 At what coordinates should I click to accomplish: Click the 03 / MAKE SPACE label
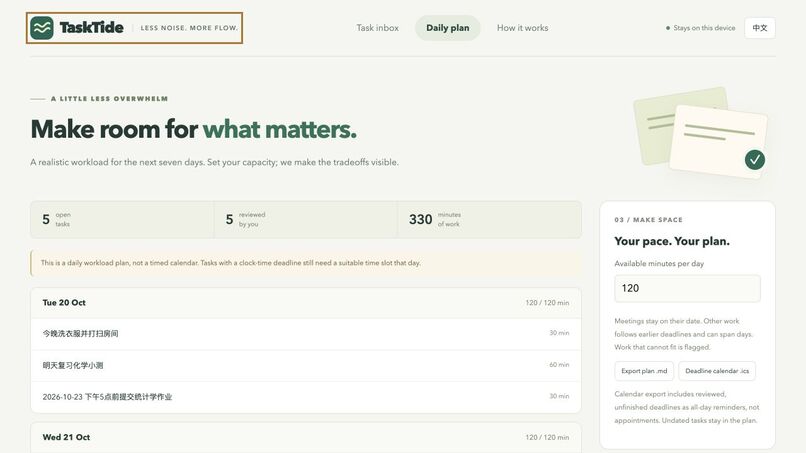tap(649, 220)
